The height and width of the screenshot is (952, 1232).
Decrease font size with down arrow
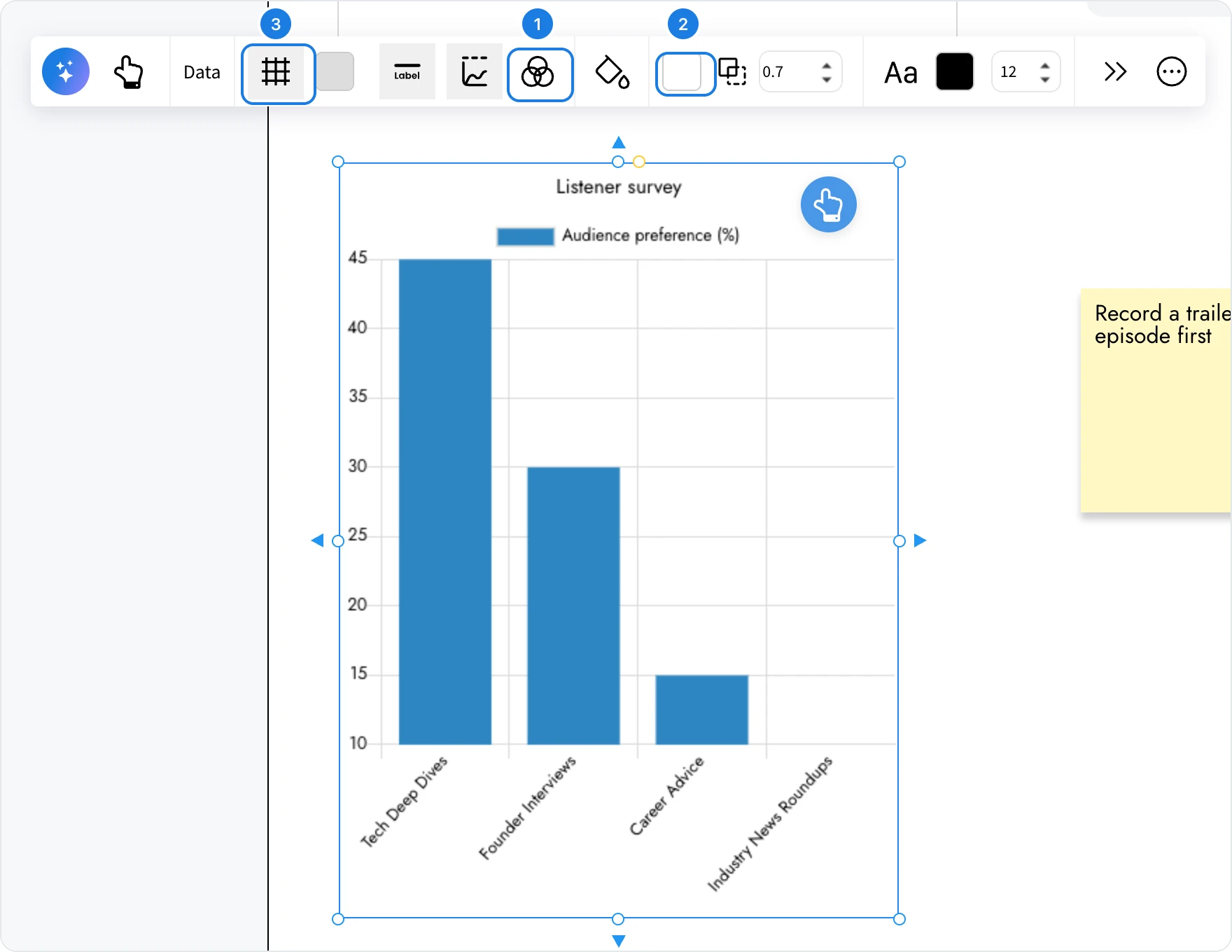click(1045, 79)
